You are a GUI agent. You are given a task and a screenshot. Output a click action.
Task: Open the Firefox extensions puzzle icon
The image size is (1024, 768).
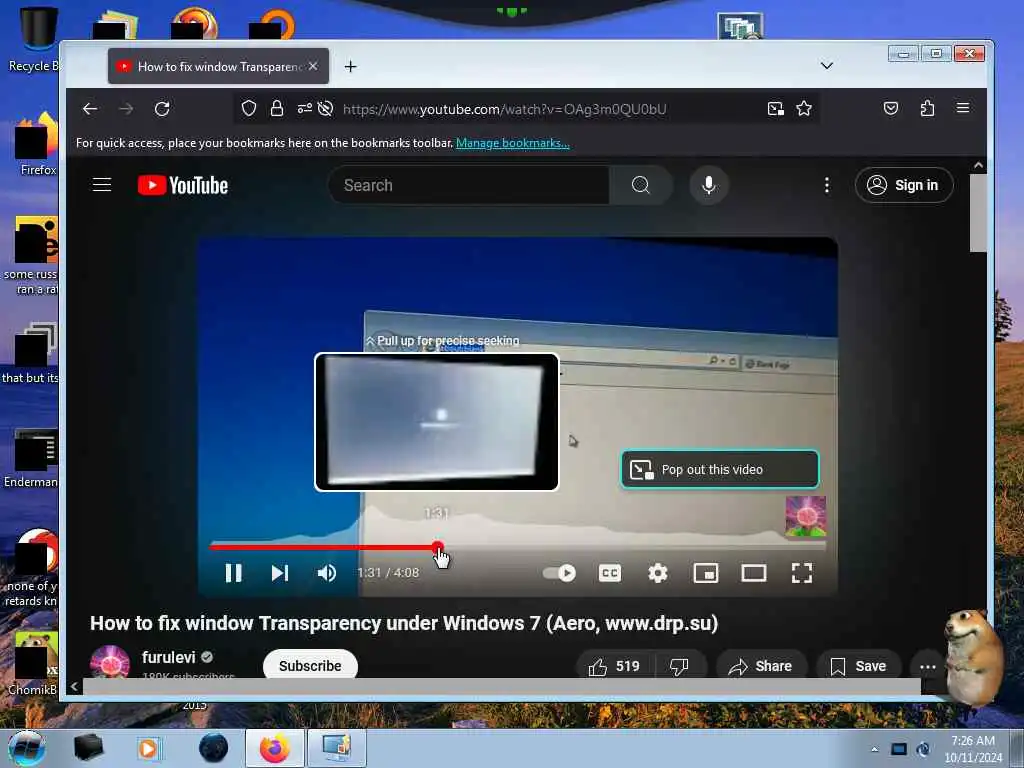tap(927, 108)
